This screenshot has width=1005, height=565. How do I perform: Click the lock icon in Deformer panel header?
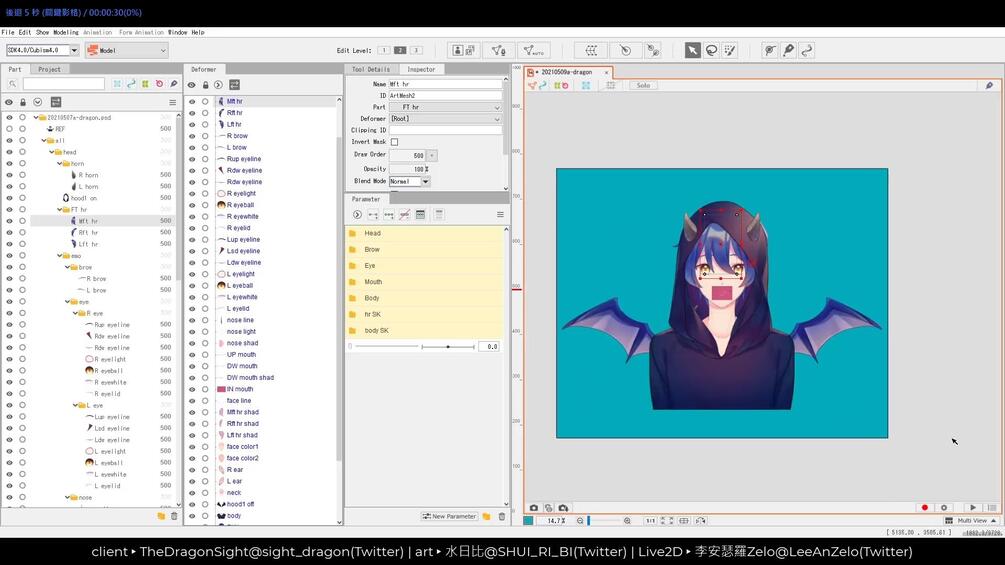(205, 85)
